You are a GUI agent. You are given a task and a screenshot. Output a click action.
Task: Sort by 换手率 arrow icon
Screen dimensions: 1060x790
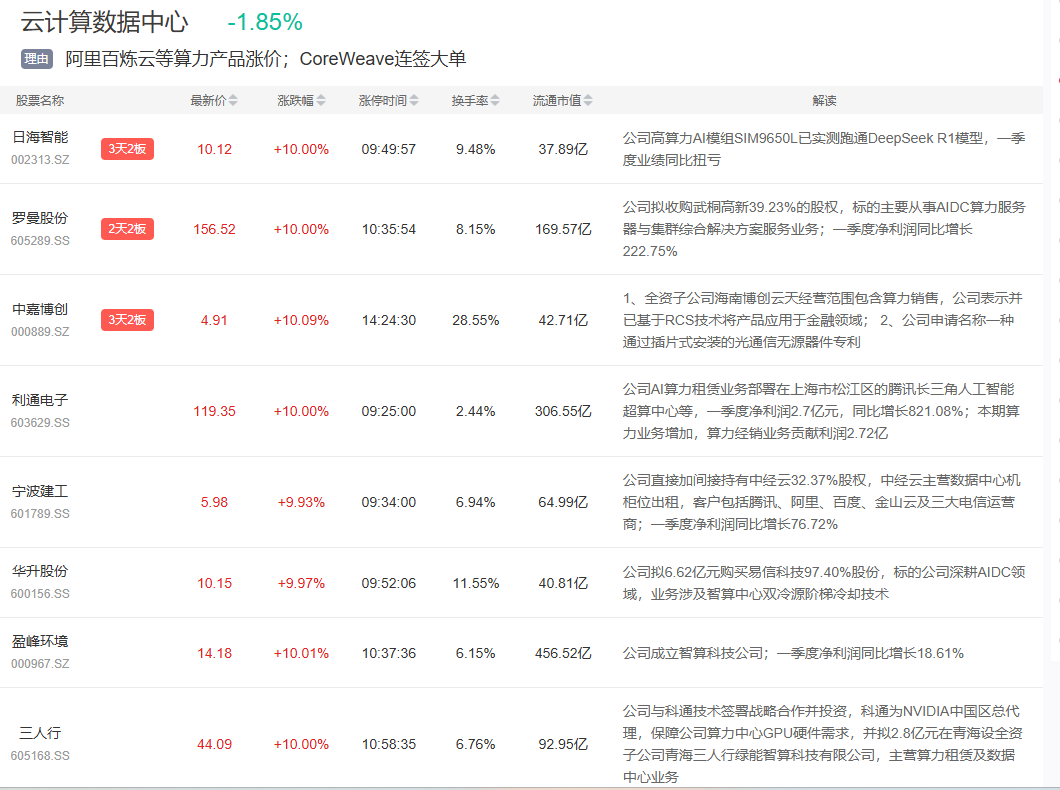(x=495, y=101)
